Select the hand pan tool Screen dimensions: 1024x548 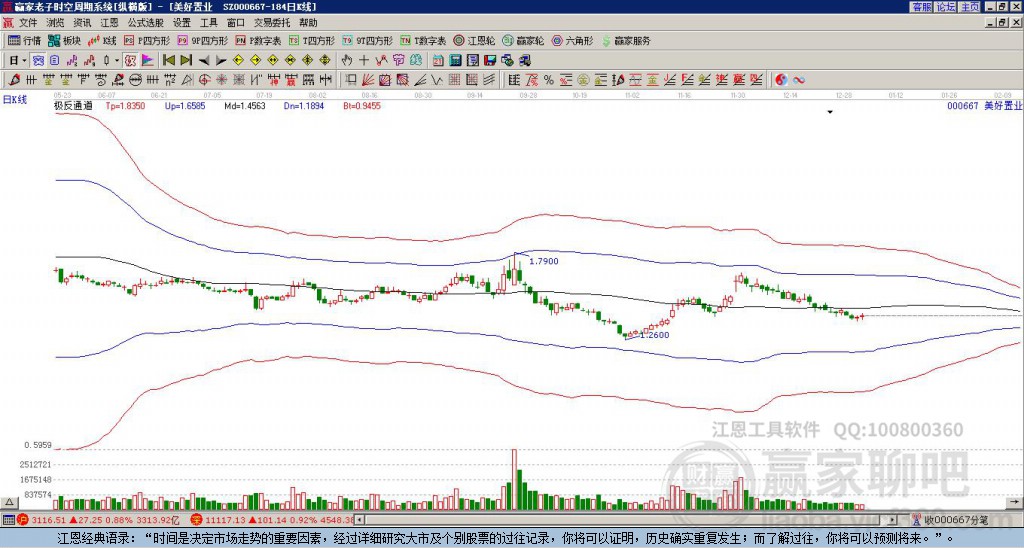click(347, 61)
